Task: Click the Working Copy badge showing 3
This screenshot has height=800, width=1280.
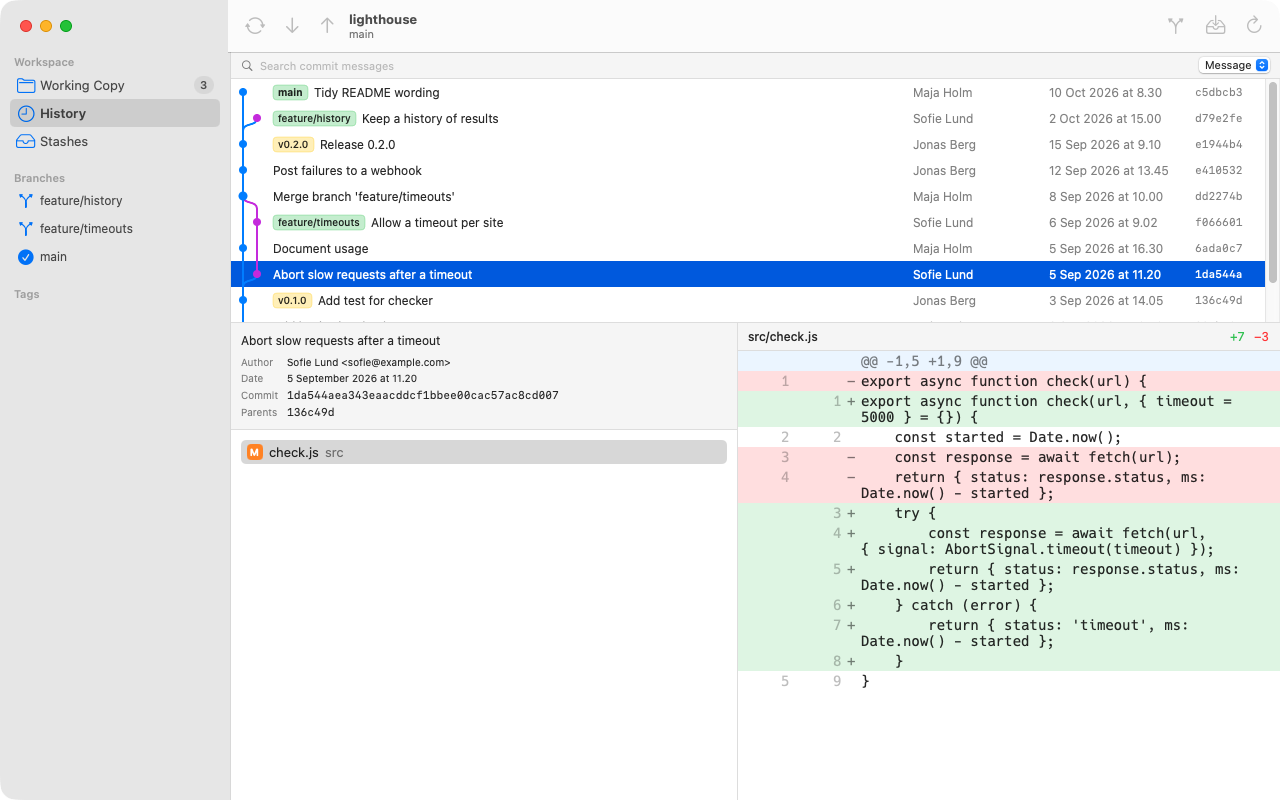Action: [x=203, y=85]
